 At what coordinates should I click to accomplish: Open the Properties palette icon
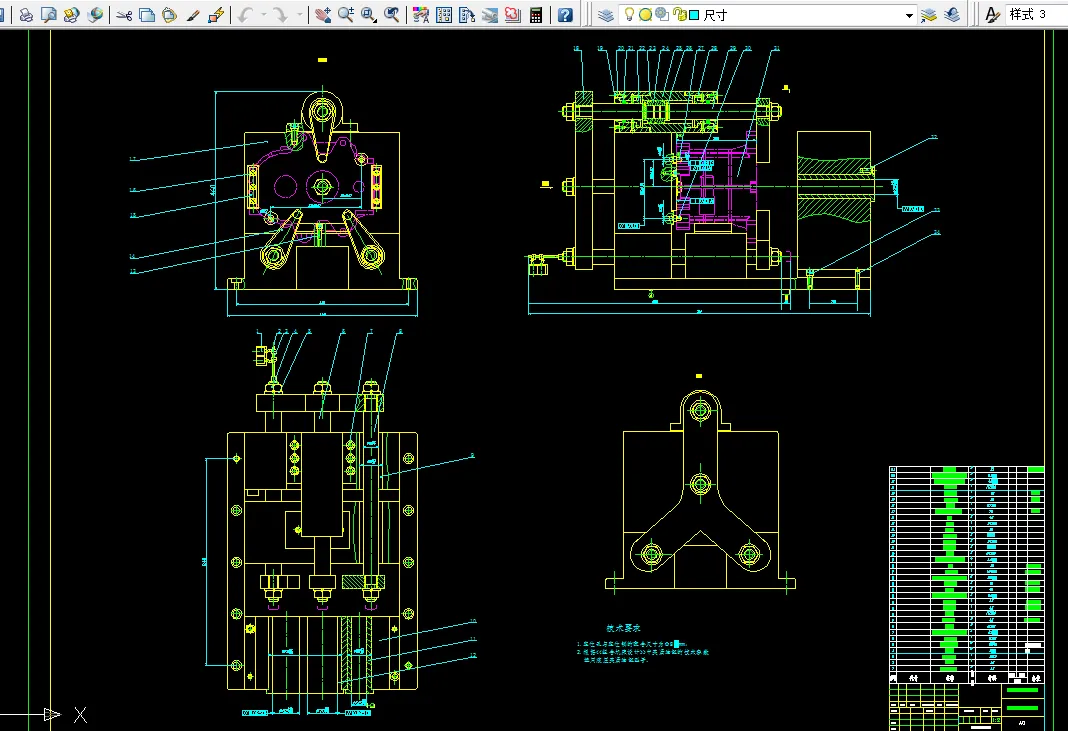tap(421, 14)
